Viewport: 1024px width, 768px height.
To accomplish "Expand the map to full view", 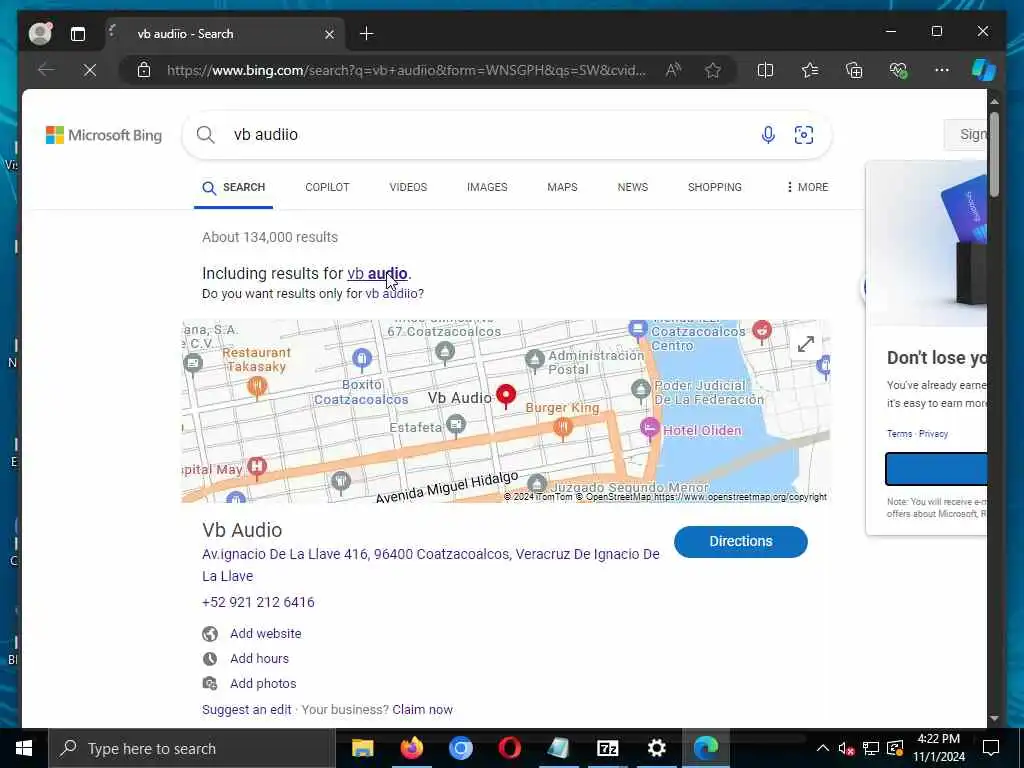I will point(806,344).
